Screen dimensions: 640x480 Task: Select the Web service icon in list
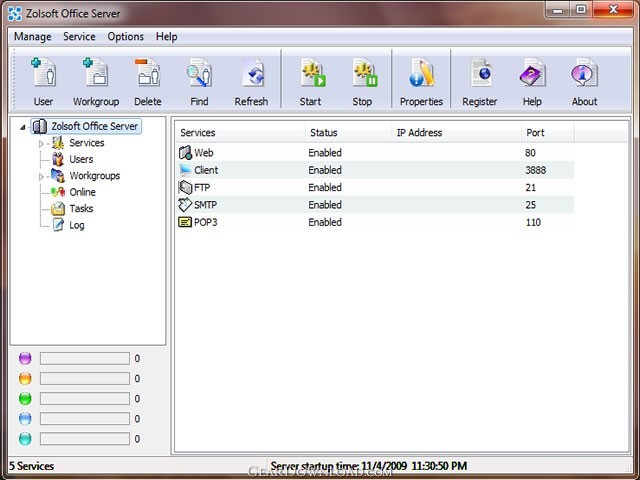point(185,153)
